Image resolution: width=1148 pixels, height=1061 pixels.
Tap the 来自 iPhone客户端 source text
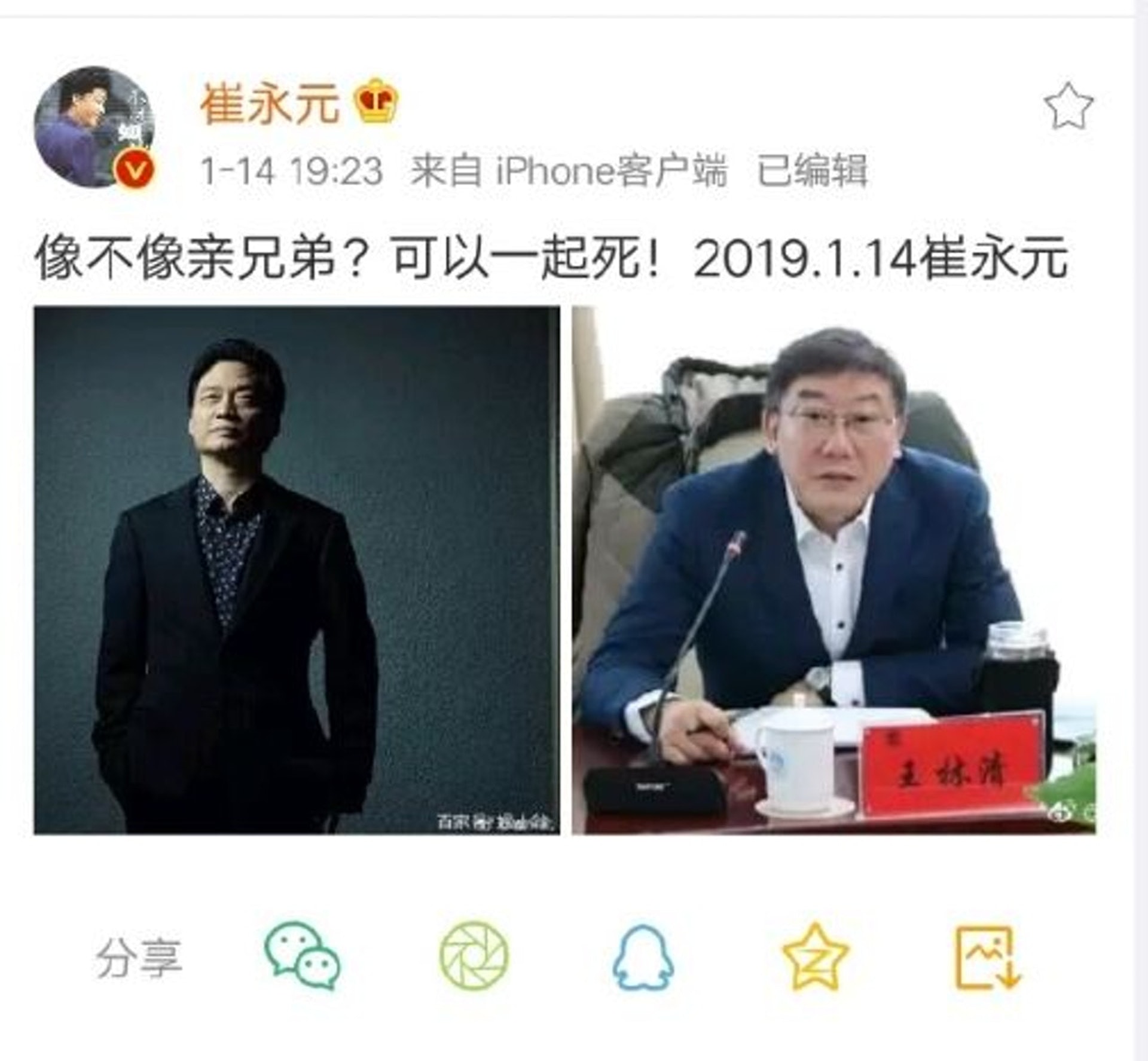569,171
